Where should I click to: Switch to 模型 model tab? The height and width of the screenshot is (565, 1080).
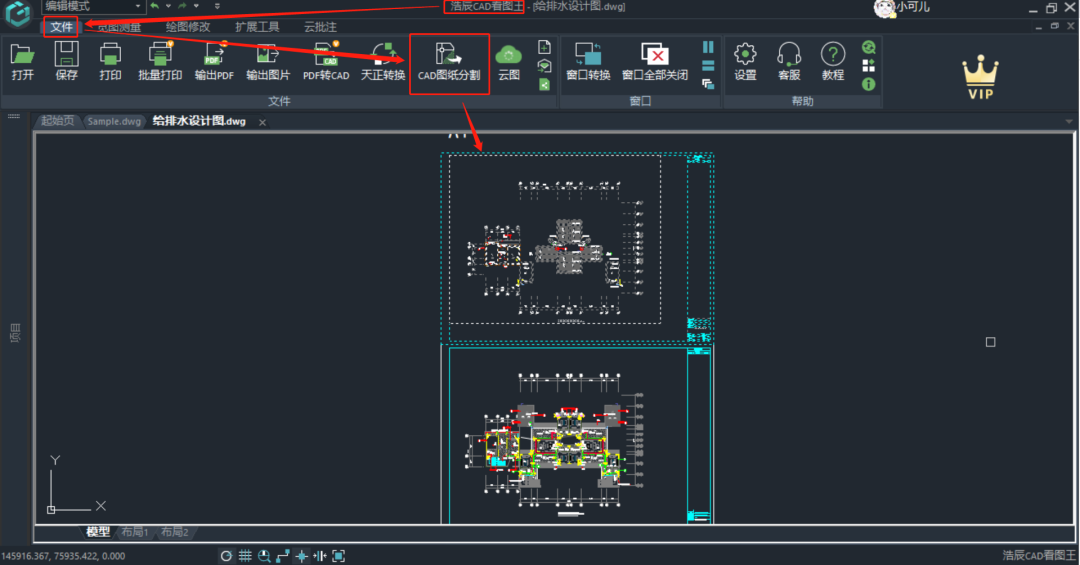97,531
